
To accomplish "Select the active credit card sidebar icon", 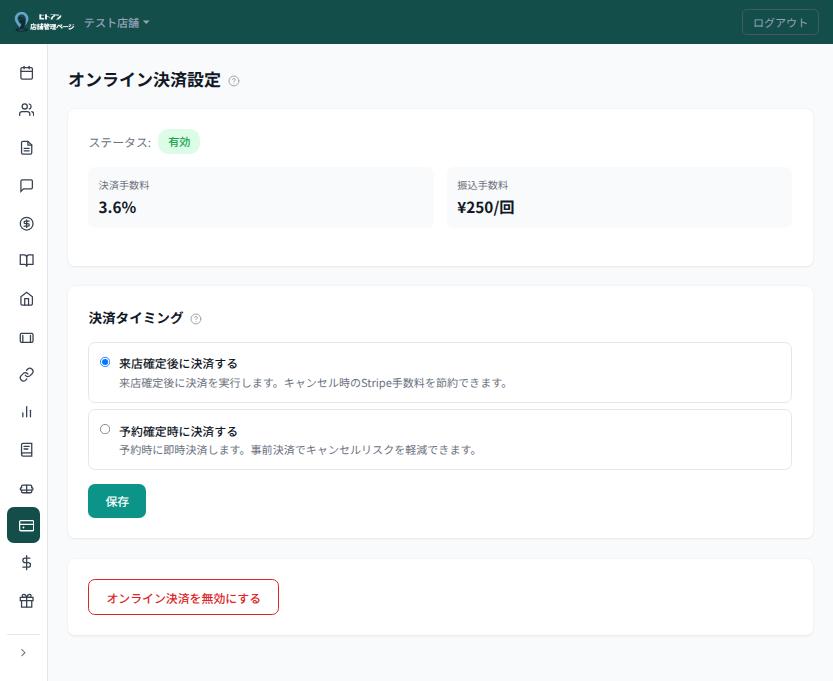I will tap(23, 525).
